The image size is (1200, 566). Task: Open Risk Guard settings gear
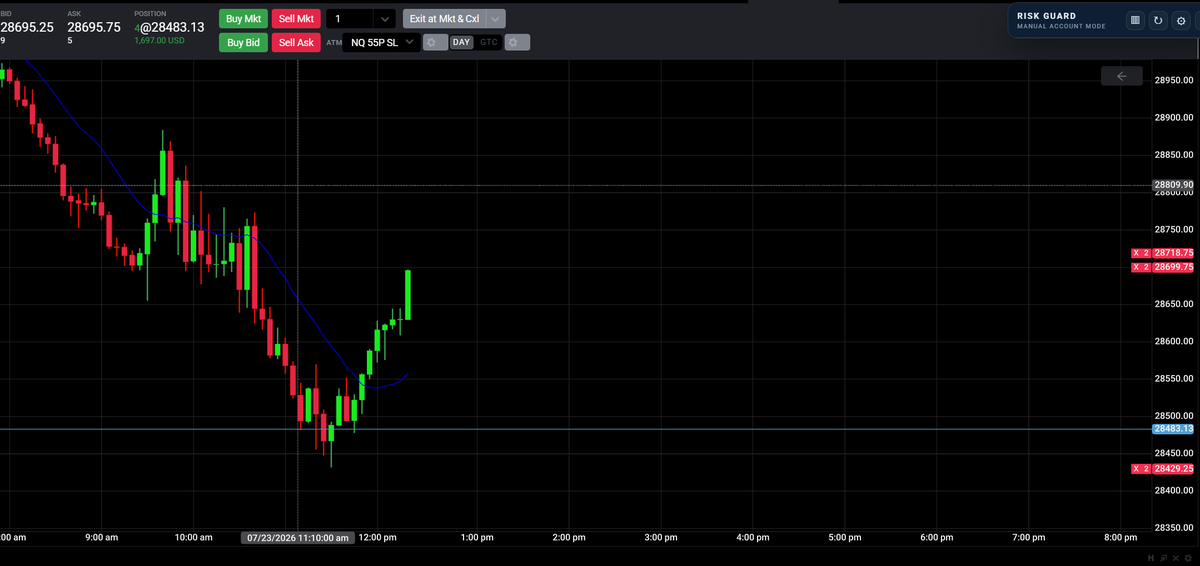pyautogui.click(x=1181, y=20)
